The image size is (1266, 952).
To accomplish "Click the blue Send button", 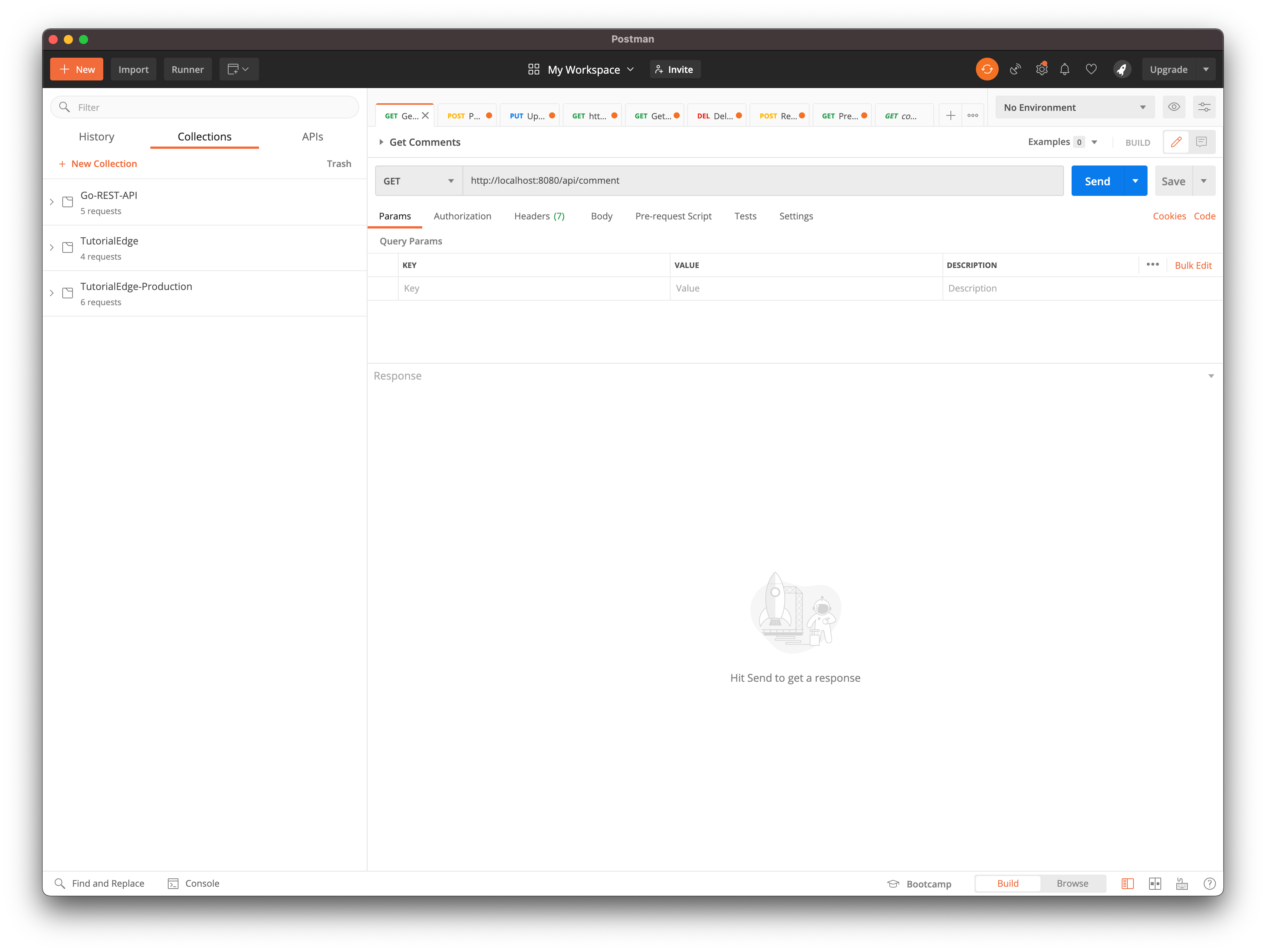I will (1097, 181).
